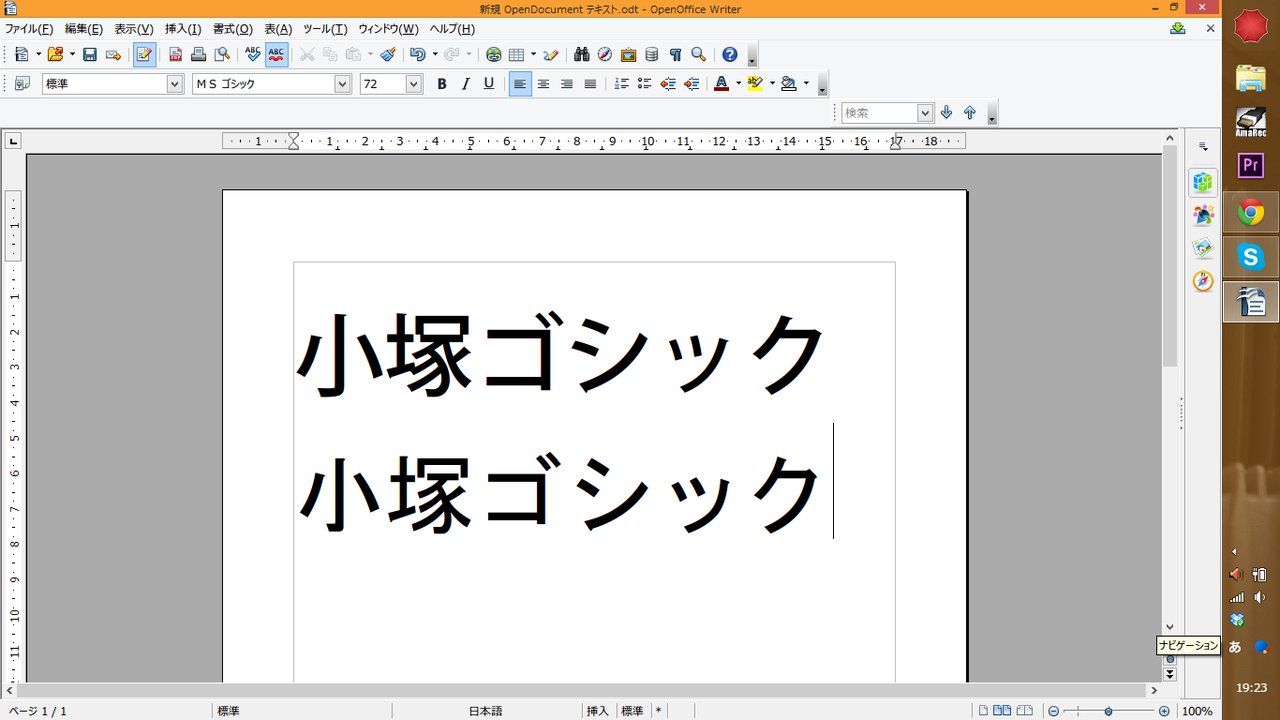Click the Format Paintbrush icon

click(388, 55)
